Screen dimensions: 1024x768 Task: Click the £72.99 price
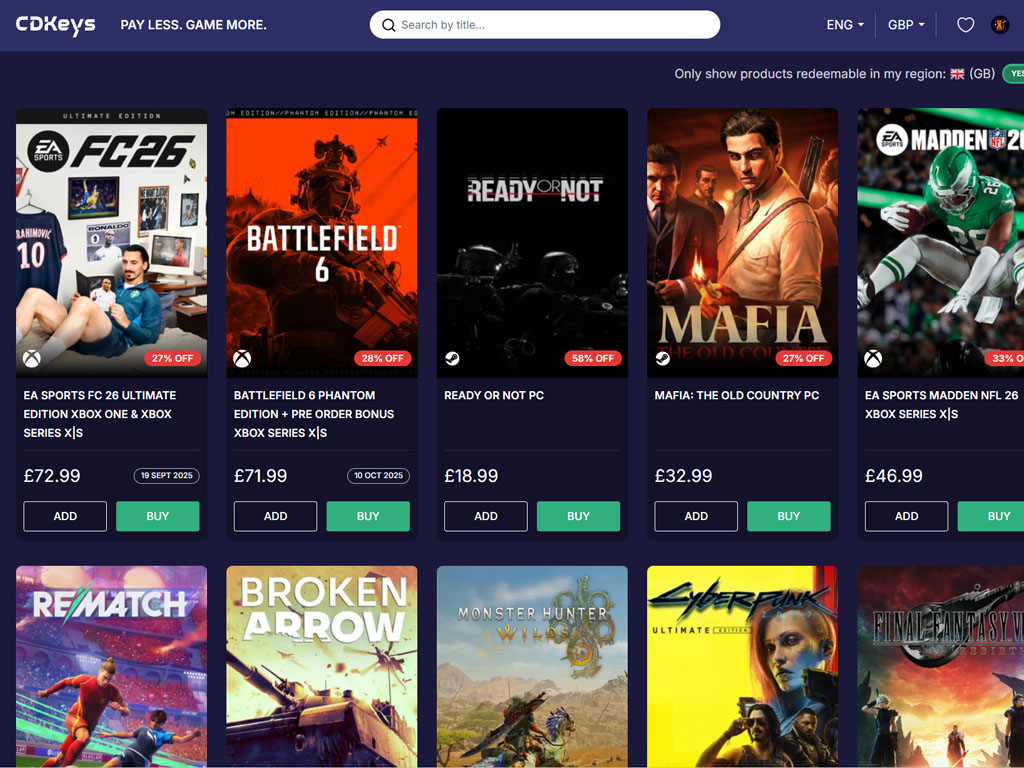52,475
